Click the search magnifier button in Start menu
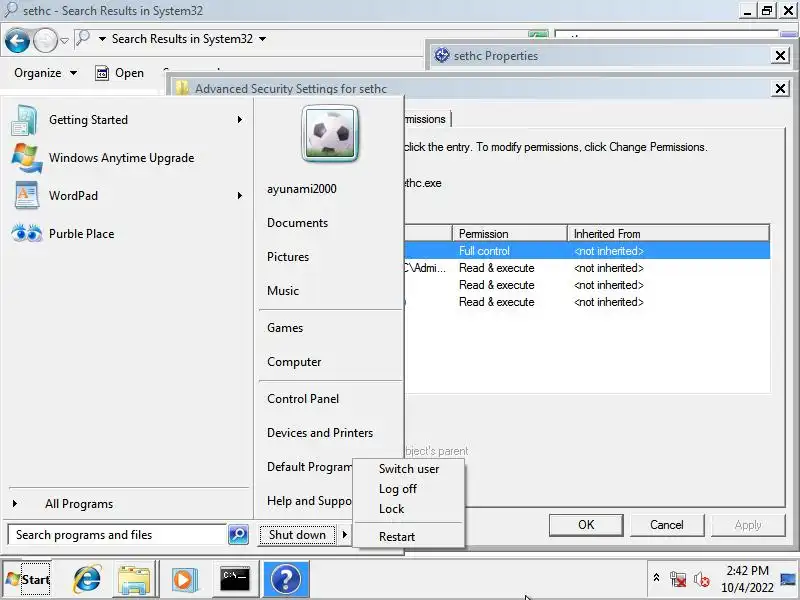This screenshot has height=600, width=800. coord(238,534)
